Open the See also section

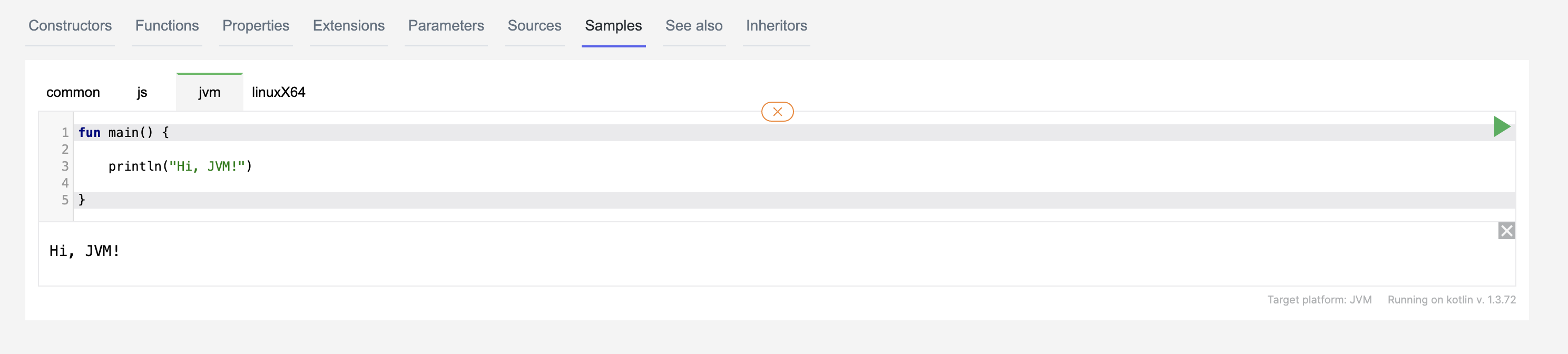pos(694,26)
